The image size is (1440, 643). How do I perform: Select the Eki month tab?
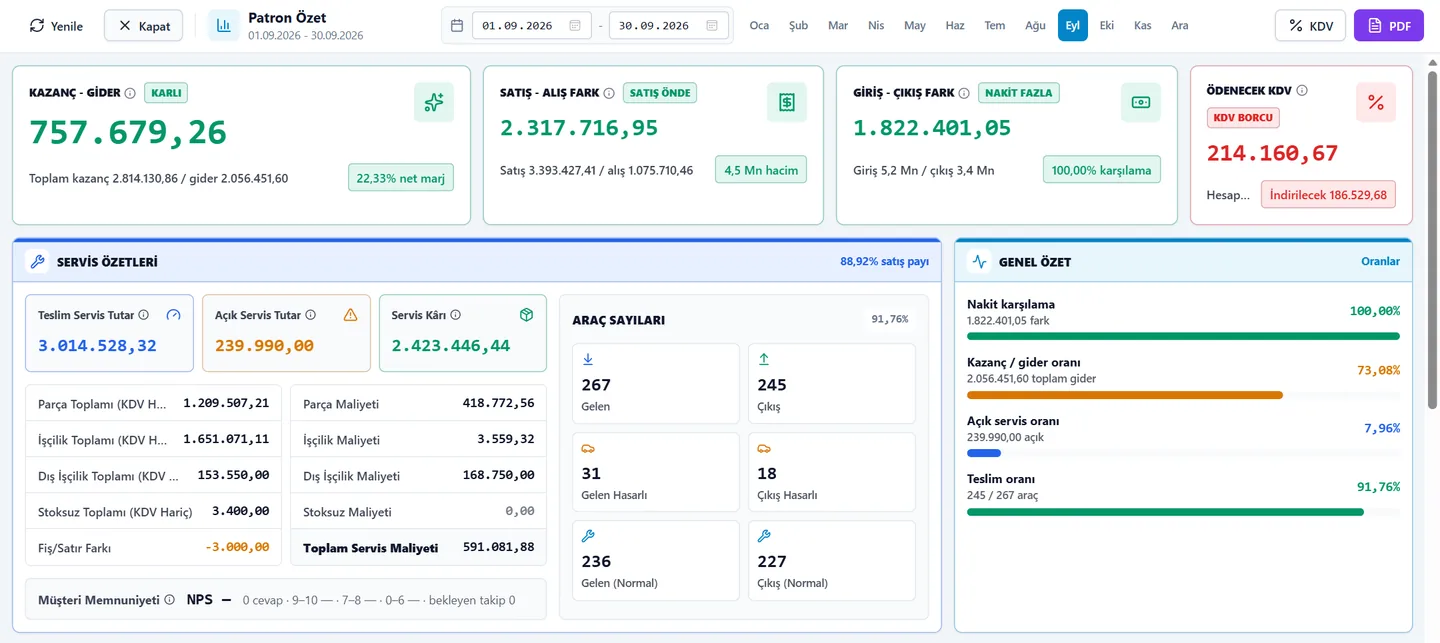[x=1107, y=26]
